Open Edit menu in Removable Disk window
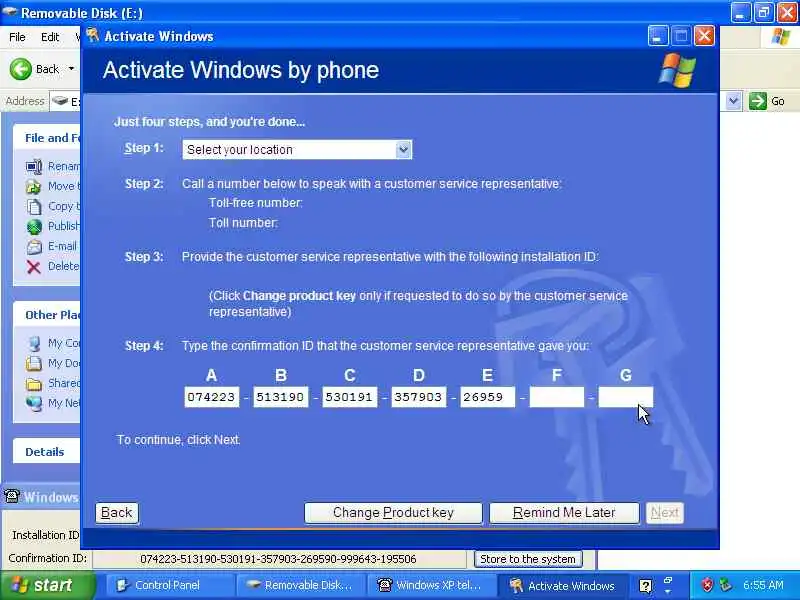The width and height of the screenshot is (800, 600). (50, 37)
